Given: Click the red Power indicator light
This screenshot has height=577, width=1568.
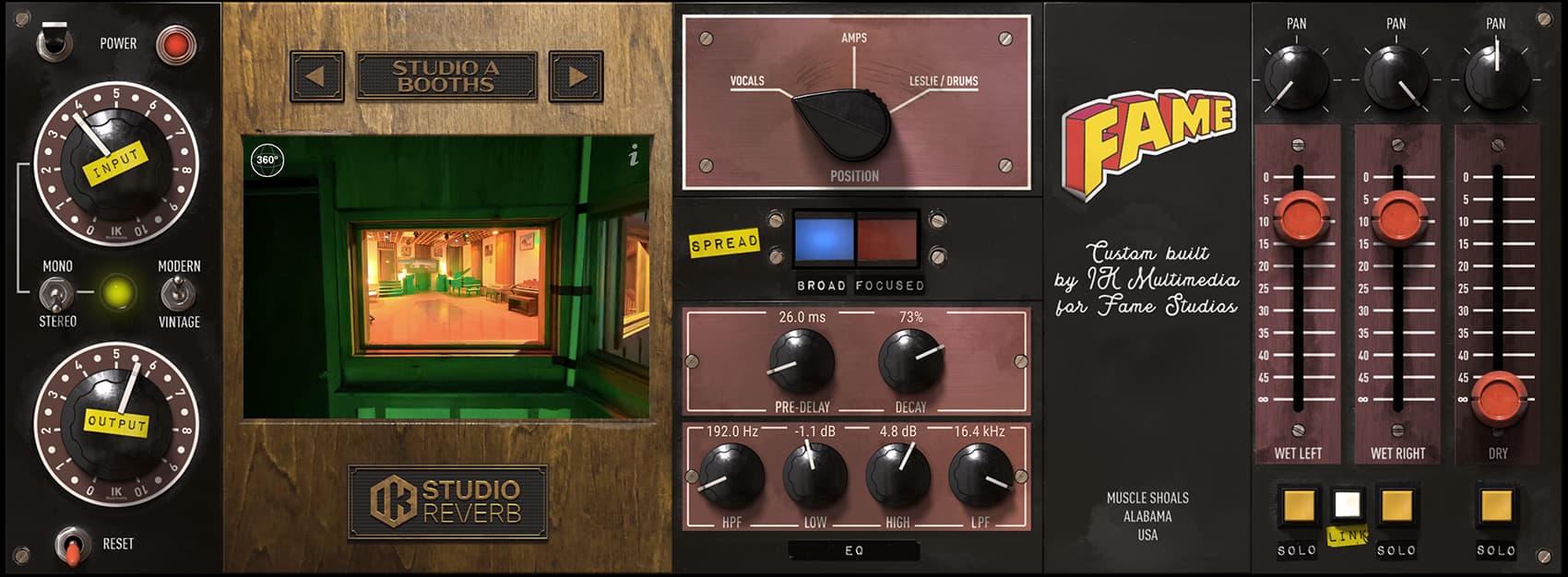Looking at the screenshot, I should click(x=176, y=44).
